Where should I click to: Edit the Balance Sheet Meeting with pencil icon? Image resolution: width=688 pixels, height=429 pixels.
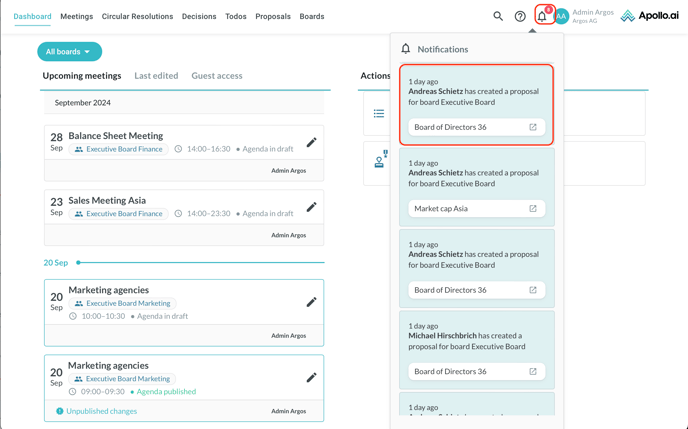point(311,143)
